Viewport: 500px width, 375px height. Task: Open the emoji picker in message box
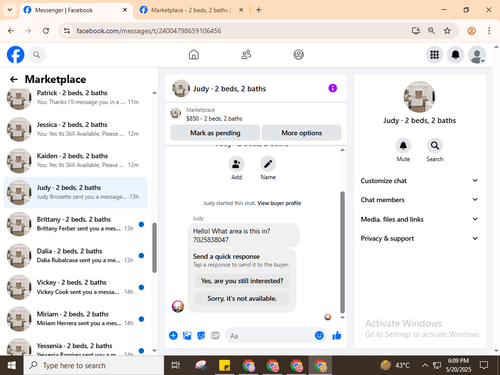click(319, 335)
